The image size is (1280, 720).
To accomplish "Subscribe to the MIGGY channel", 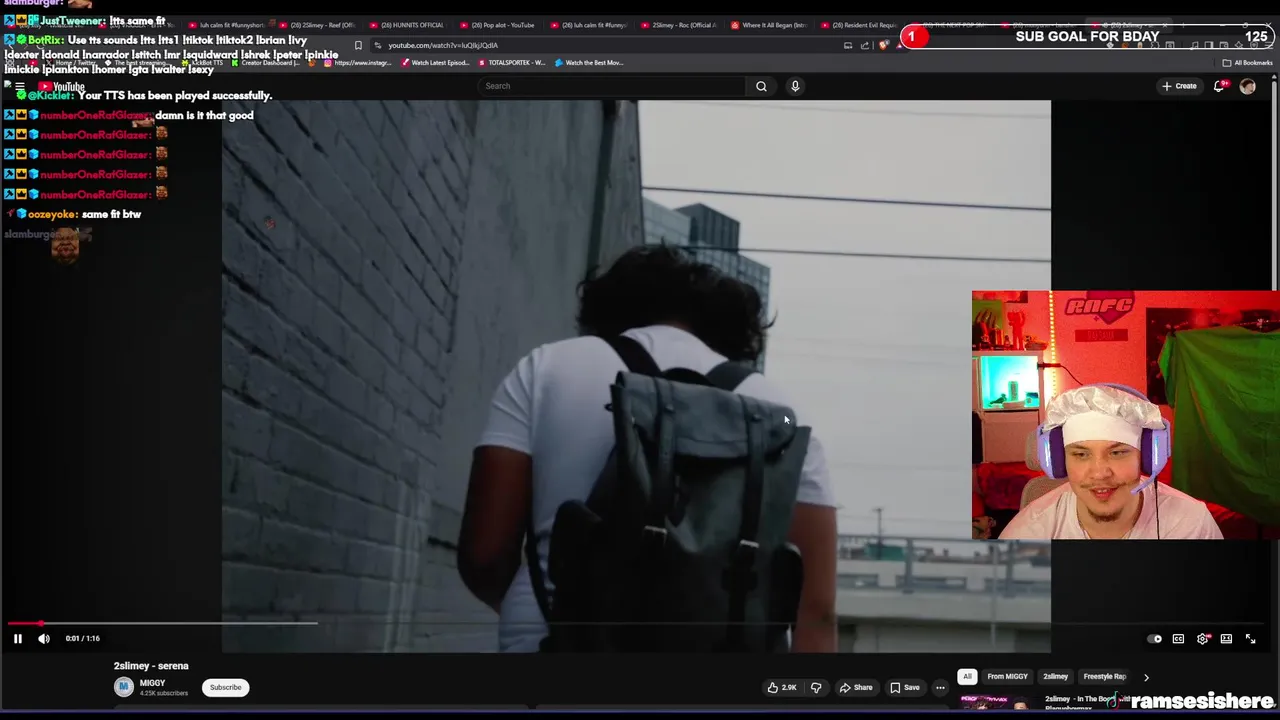I will coord(225,687).
